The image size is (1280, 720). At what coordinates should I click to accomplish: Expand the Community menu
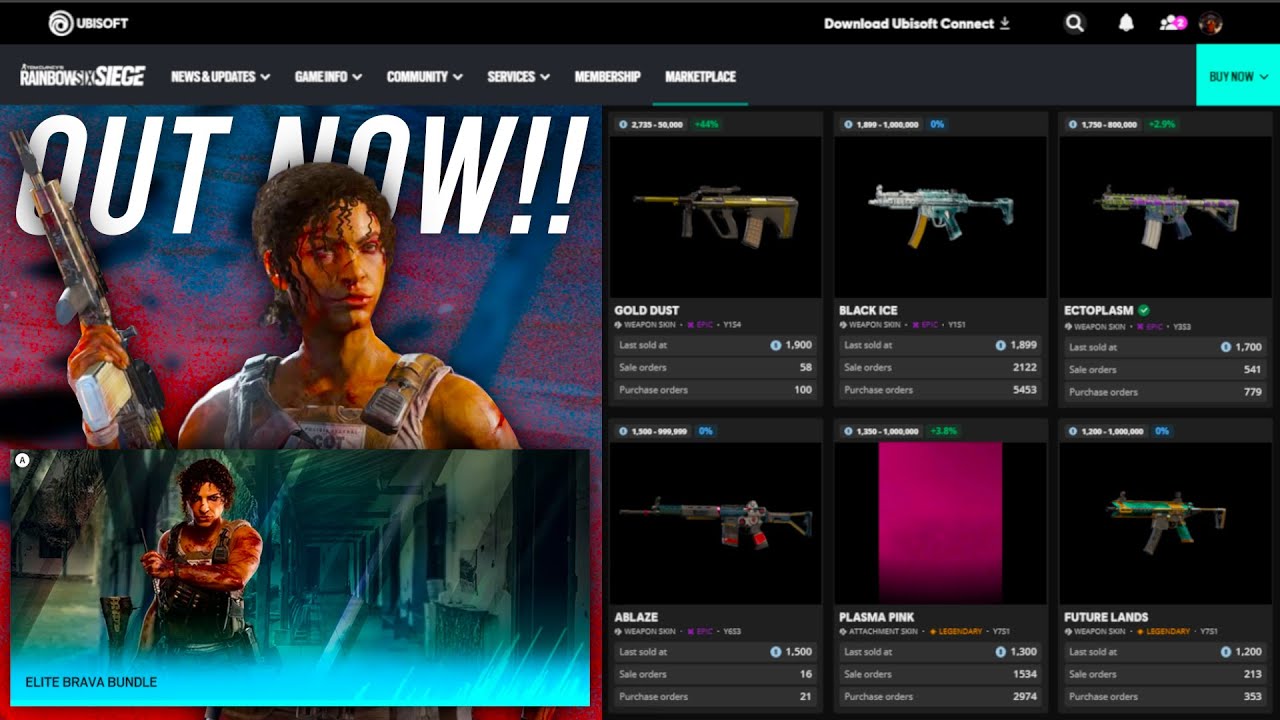424,76
